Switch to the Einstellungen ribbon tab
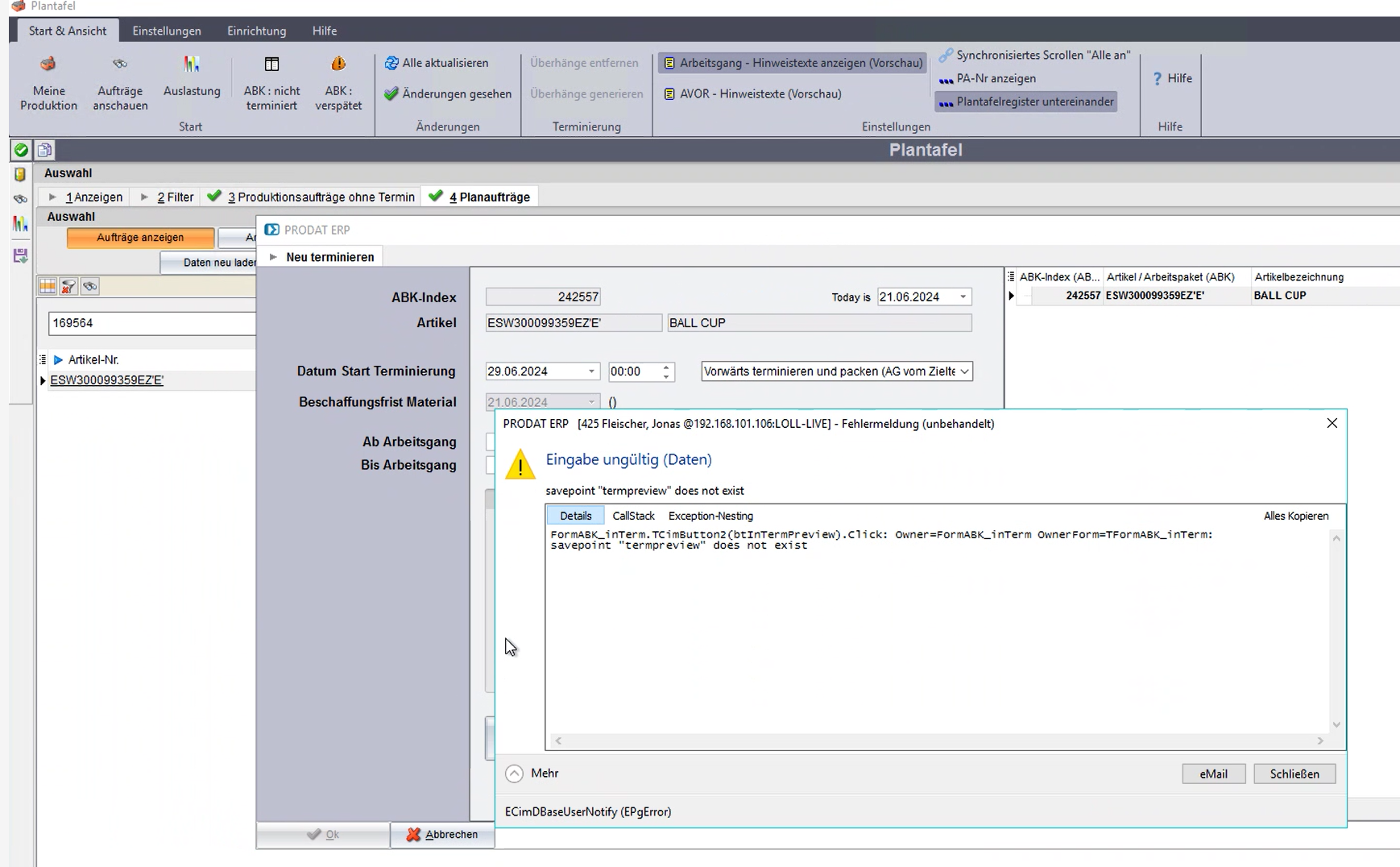1400x867 pixels. pos(167,31)
